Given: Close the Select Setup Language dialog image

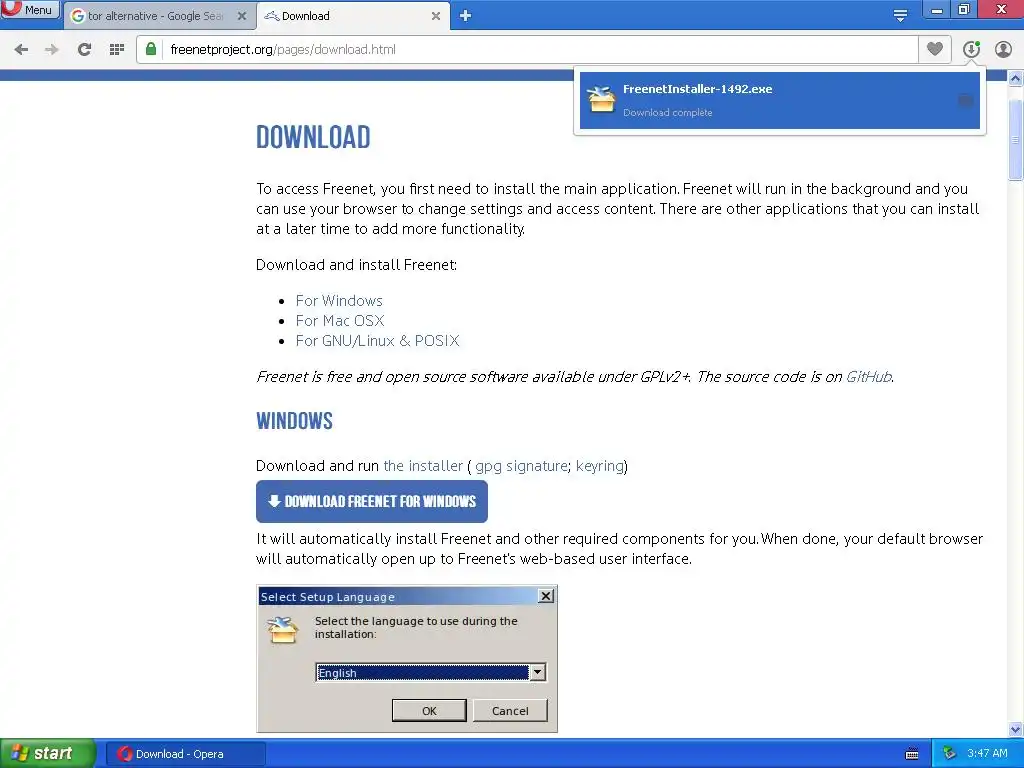Looking at the screenshot, I should pyautogui.click(x=545, y=596).
